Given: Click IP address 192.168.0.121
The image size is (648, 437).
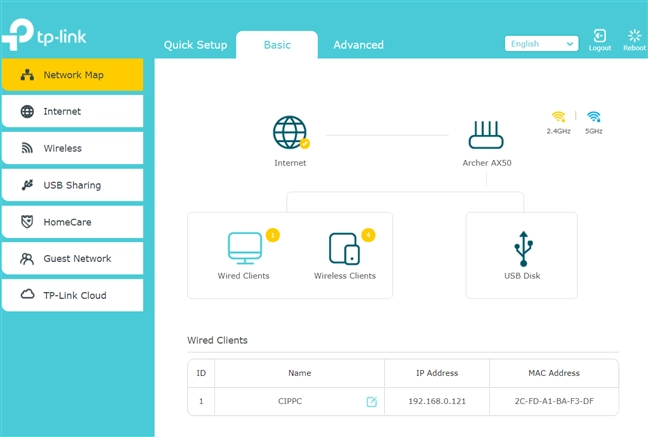Looking at the screenshot, I should point(437,401).
